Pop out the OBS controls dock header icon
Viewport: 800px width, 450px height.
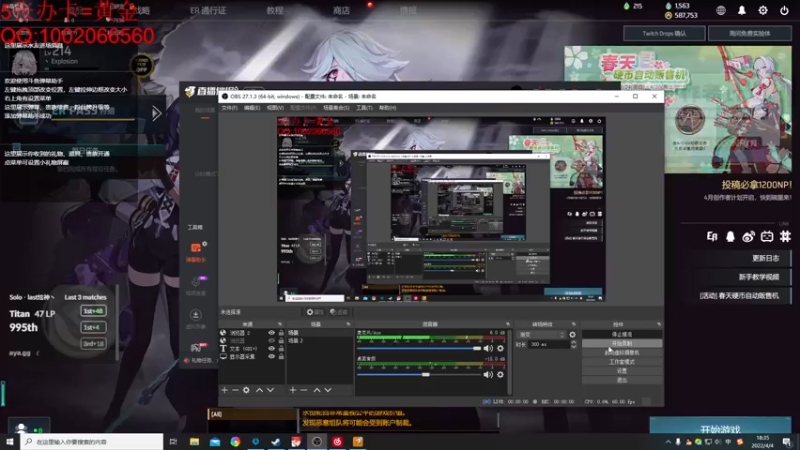point(659,324)
